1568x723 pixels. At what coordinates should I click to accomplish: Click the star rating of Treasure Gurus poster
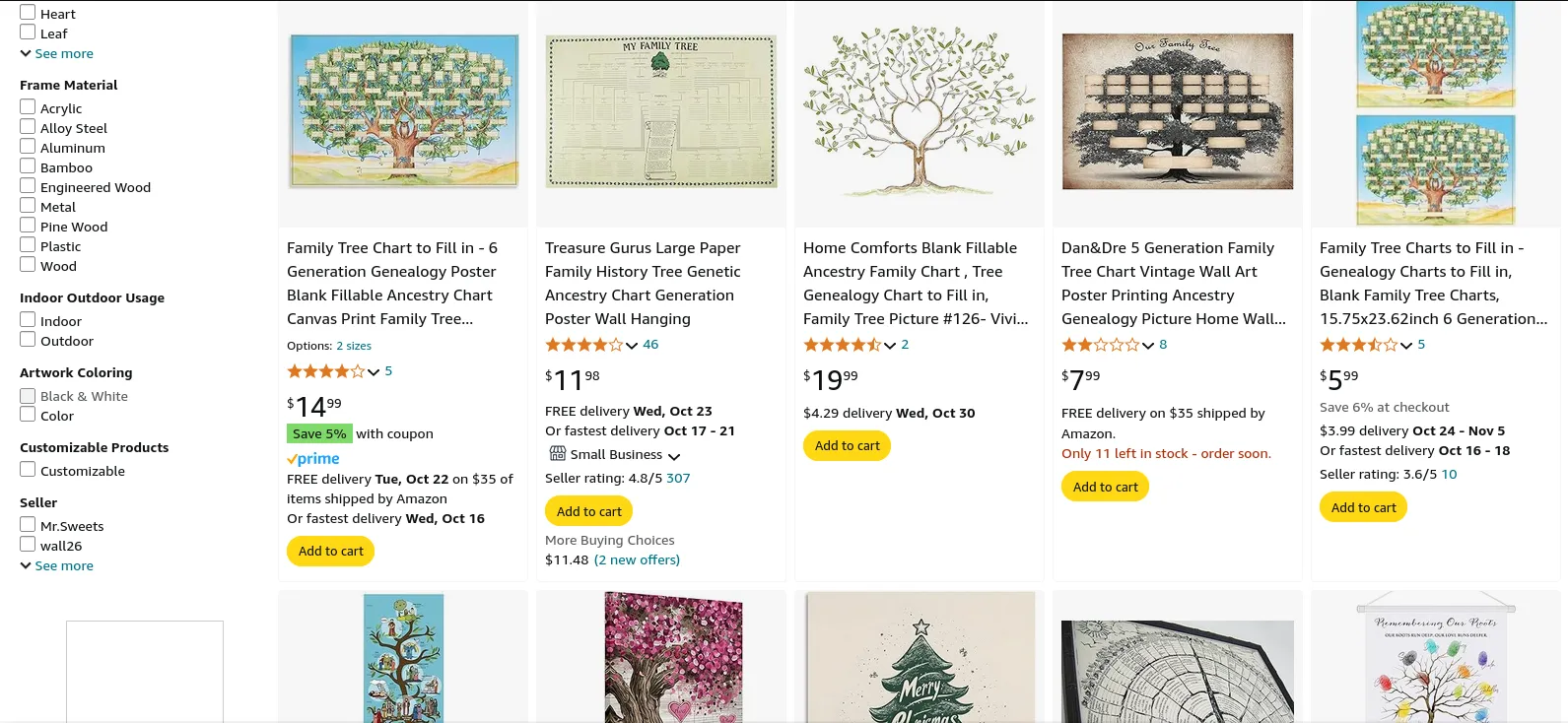(x=583, y=345)
